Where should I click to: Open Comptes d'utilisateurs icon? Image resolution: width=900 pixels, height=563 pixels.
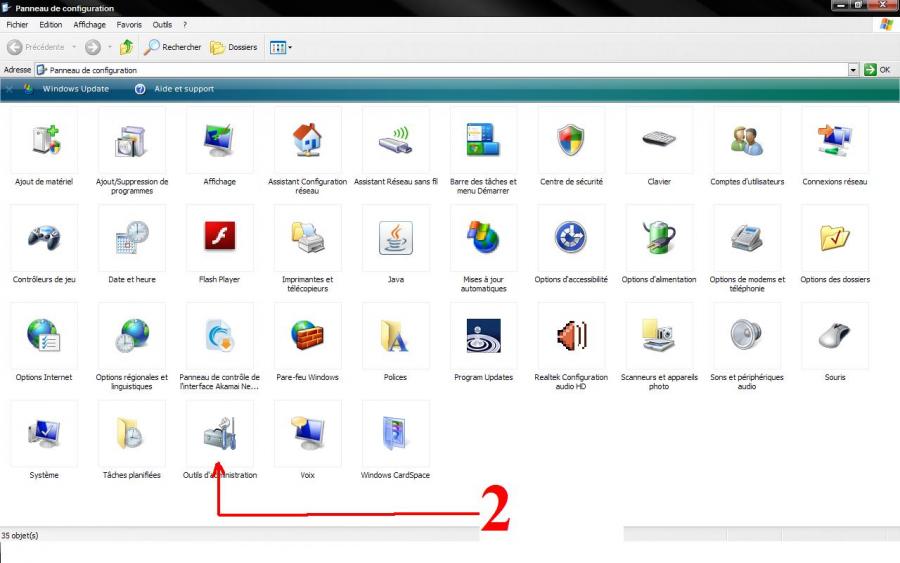tap(747, 141)
